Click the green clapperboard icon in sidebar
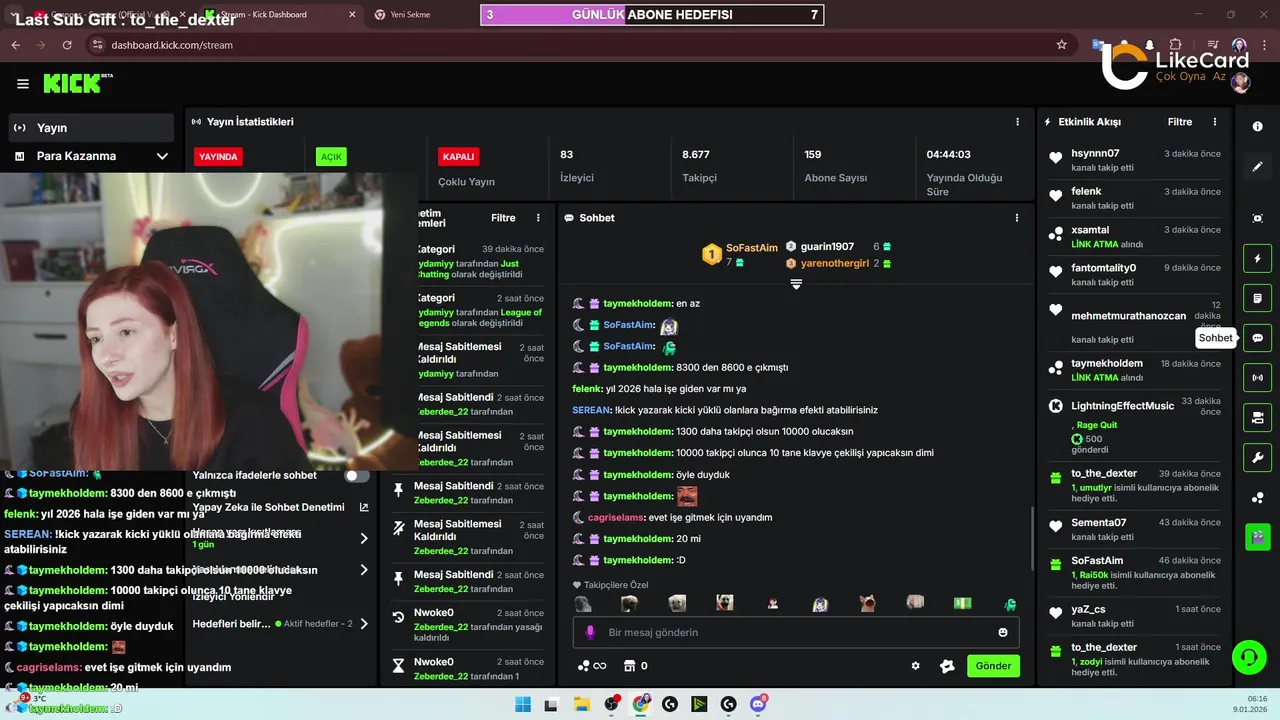The height and width of the screenshot is (720, 1280). (1258, 537)
